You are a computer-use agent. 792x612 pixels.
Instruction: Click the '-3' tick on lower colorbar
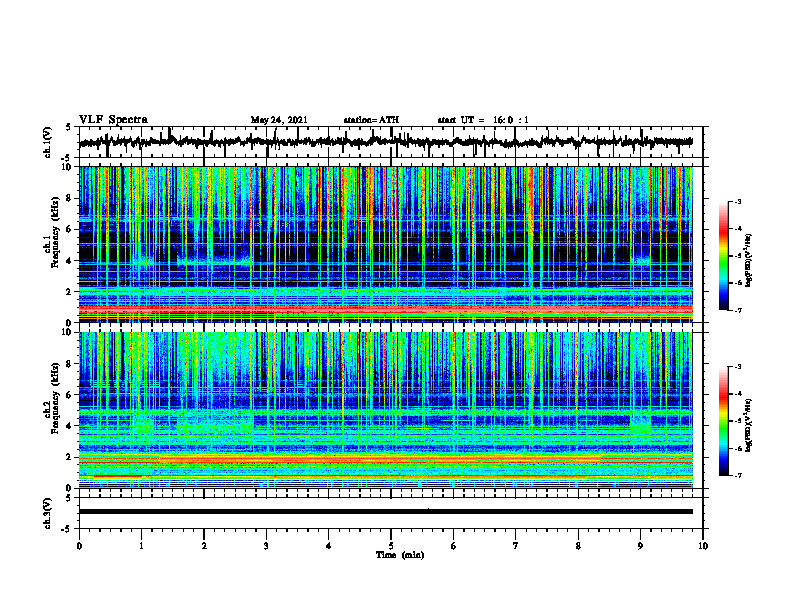coord(738,367)
